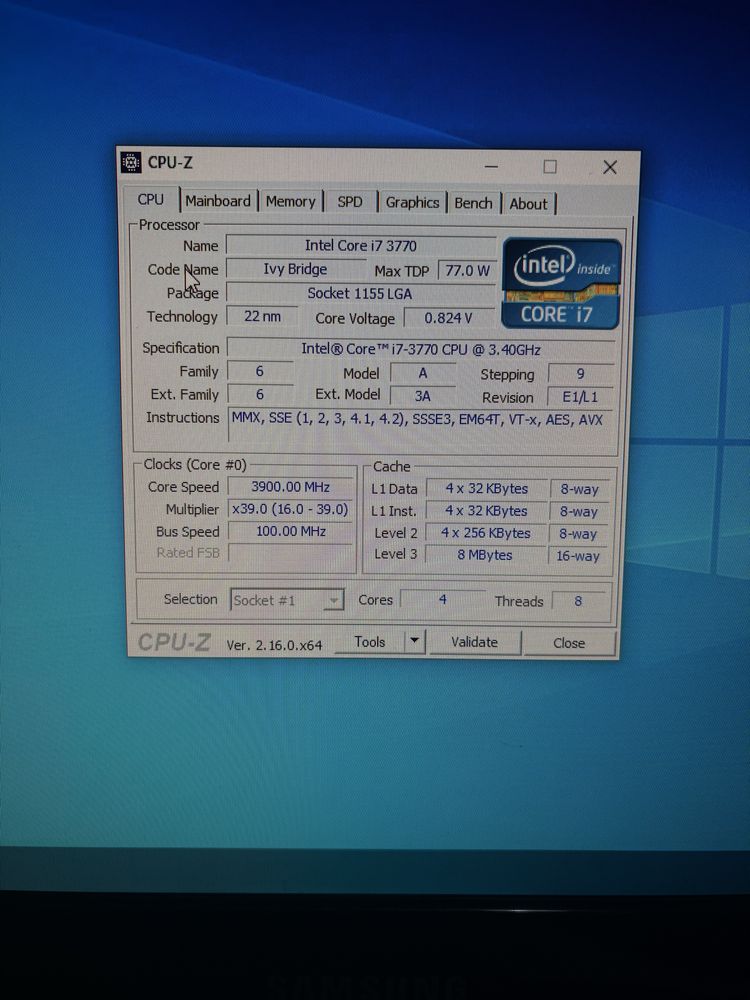This screenshot has width=750, height=1000.
Task: Click the Intel Core i7 logo badge
Action: (561, 283)
